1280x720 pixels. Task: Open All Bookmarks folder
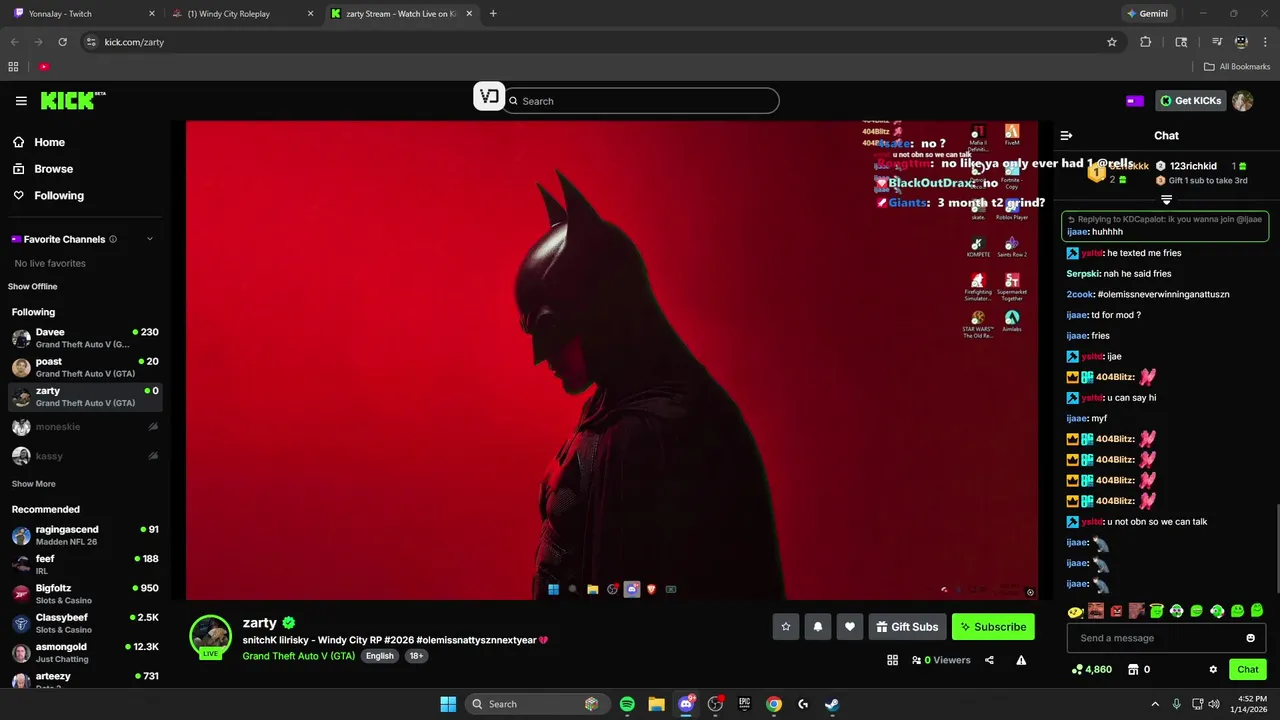(x=1237, y=67)
